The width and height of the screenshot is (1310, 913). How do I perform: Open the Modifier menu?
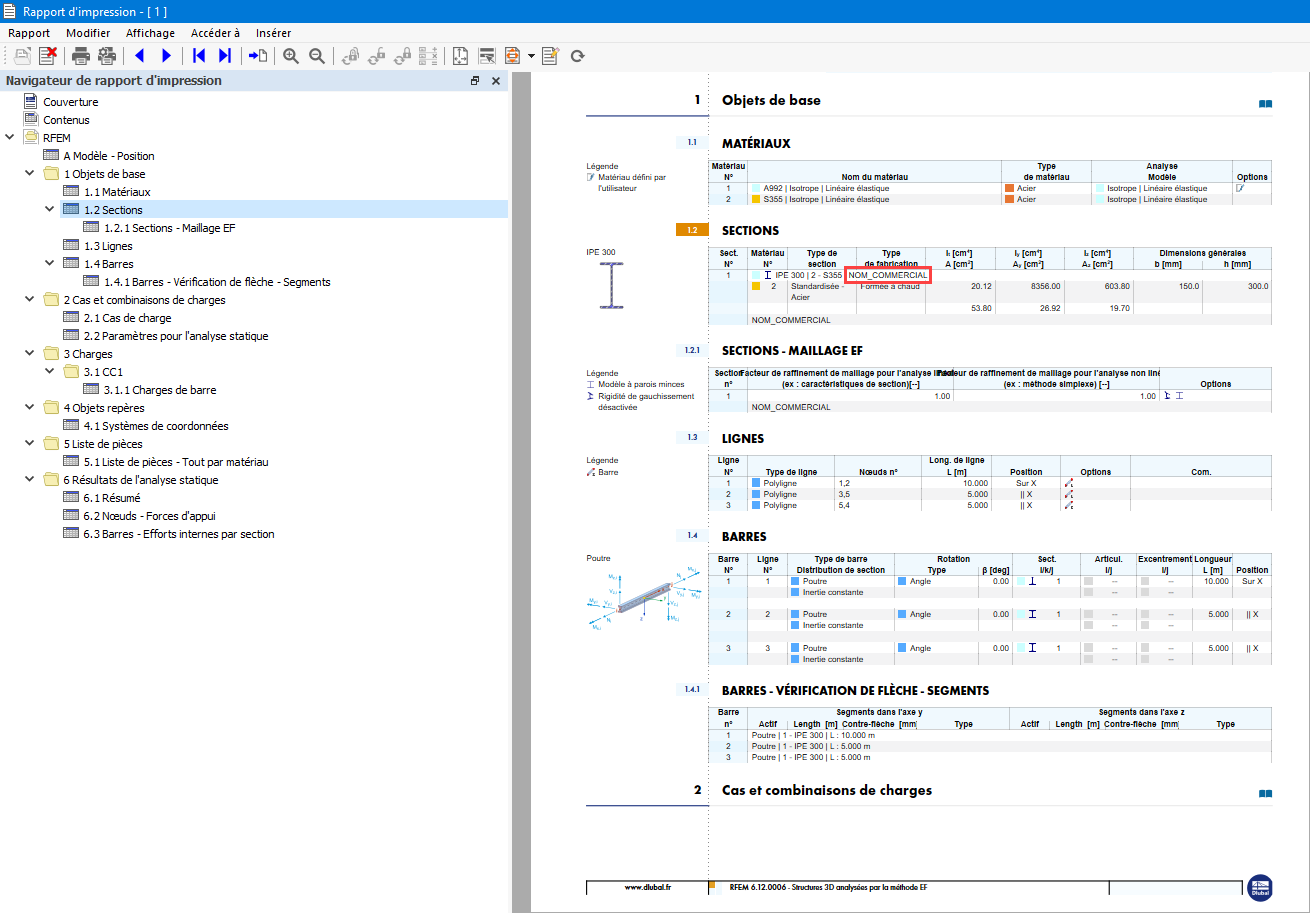(88, 32)
